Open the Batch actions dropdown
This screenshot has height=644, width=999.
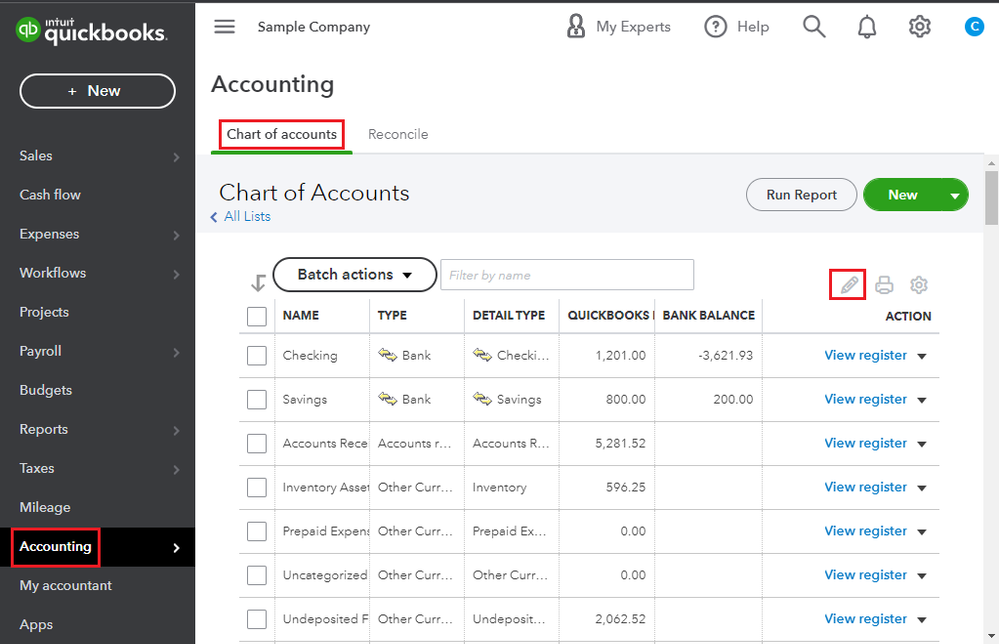354,275
